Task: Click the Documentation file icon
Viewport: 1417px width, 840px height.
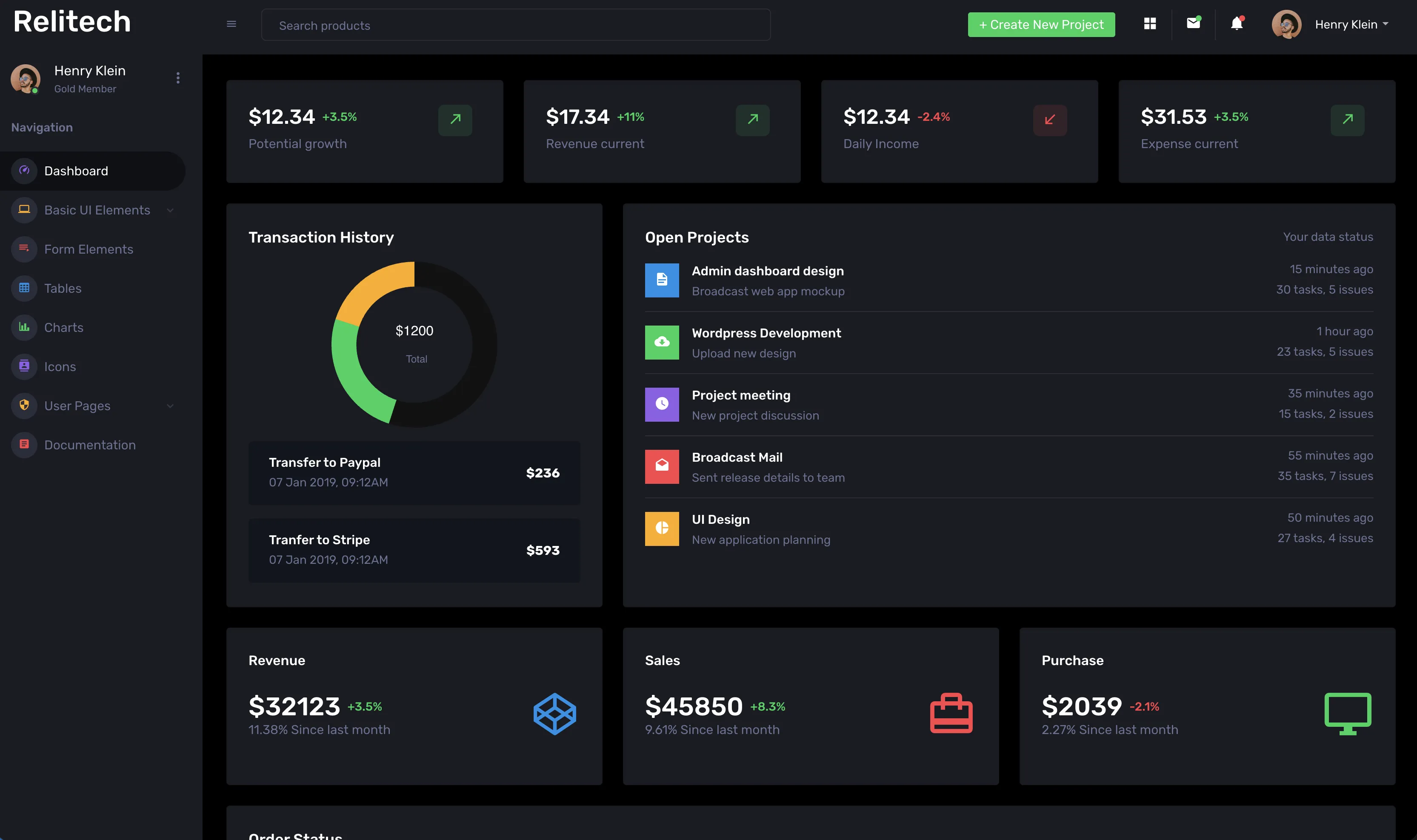Action: tap(24, 444)
